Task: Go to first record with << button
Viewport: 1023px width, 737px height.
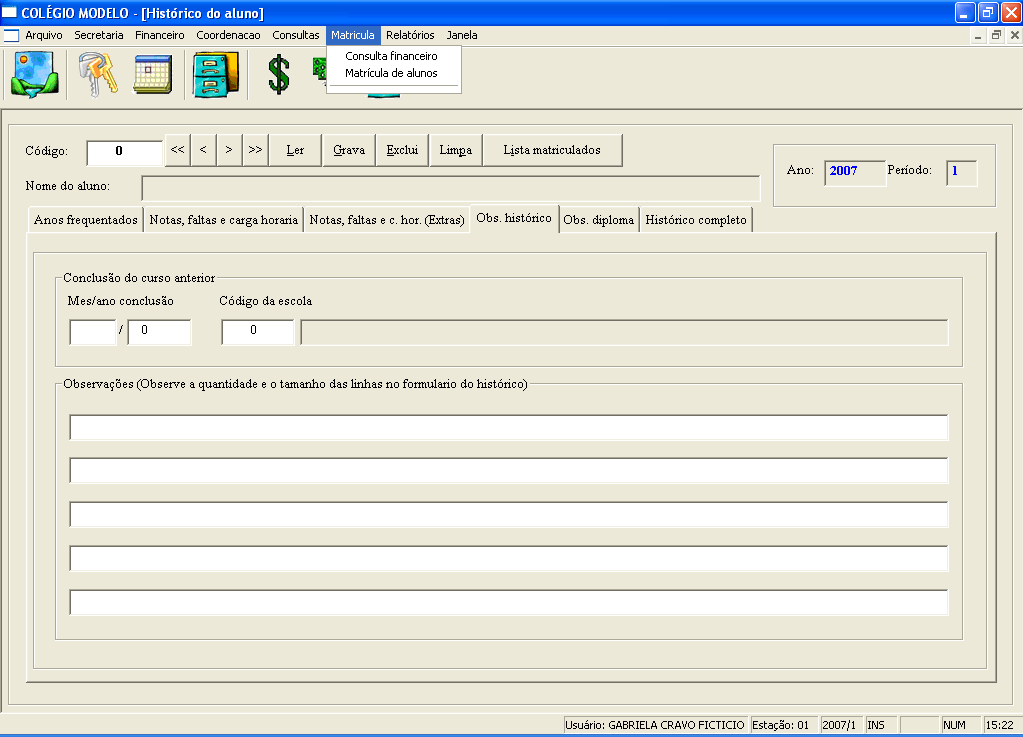Action: pyautogui.click(x=177, y=150)
